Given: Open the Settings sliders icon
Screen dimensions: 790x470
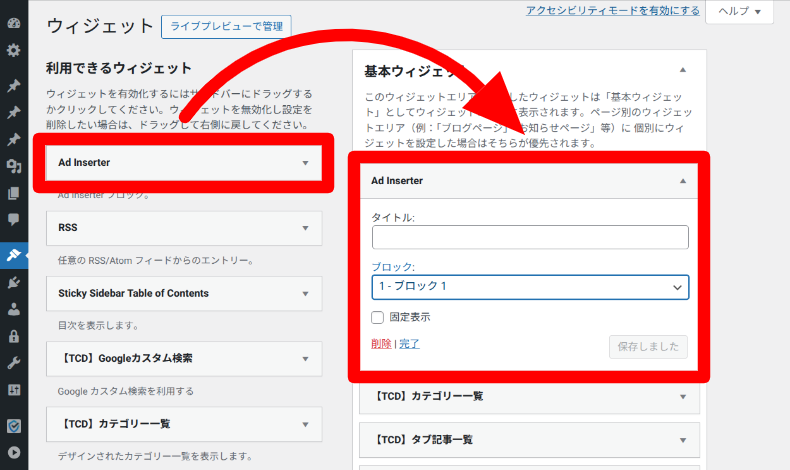Looking at the screenshot, I should (x=14, y=389).
